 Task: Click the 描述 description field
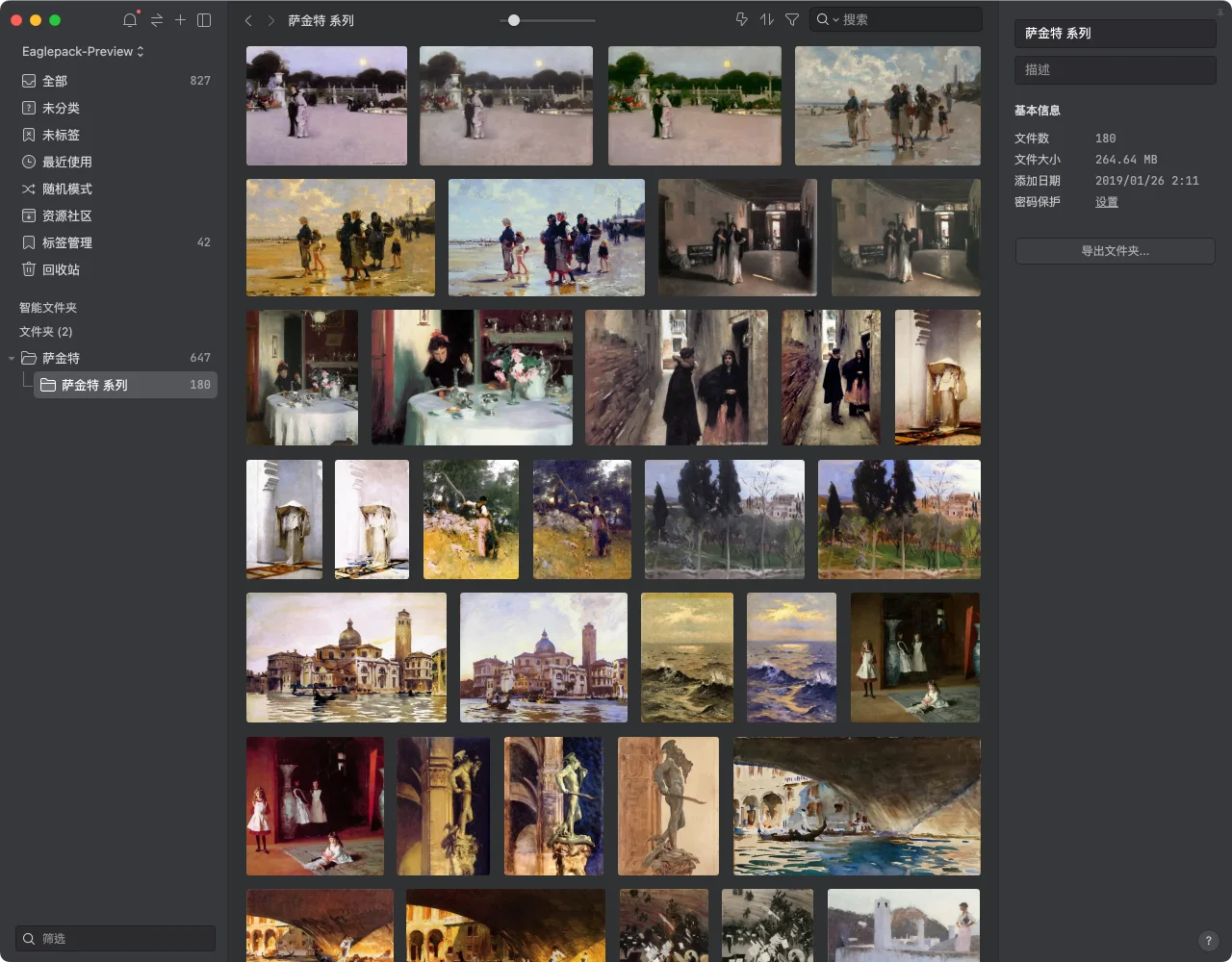pyautogui.click(x=1116, y=69)
